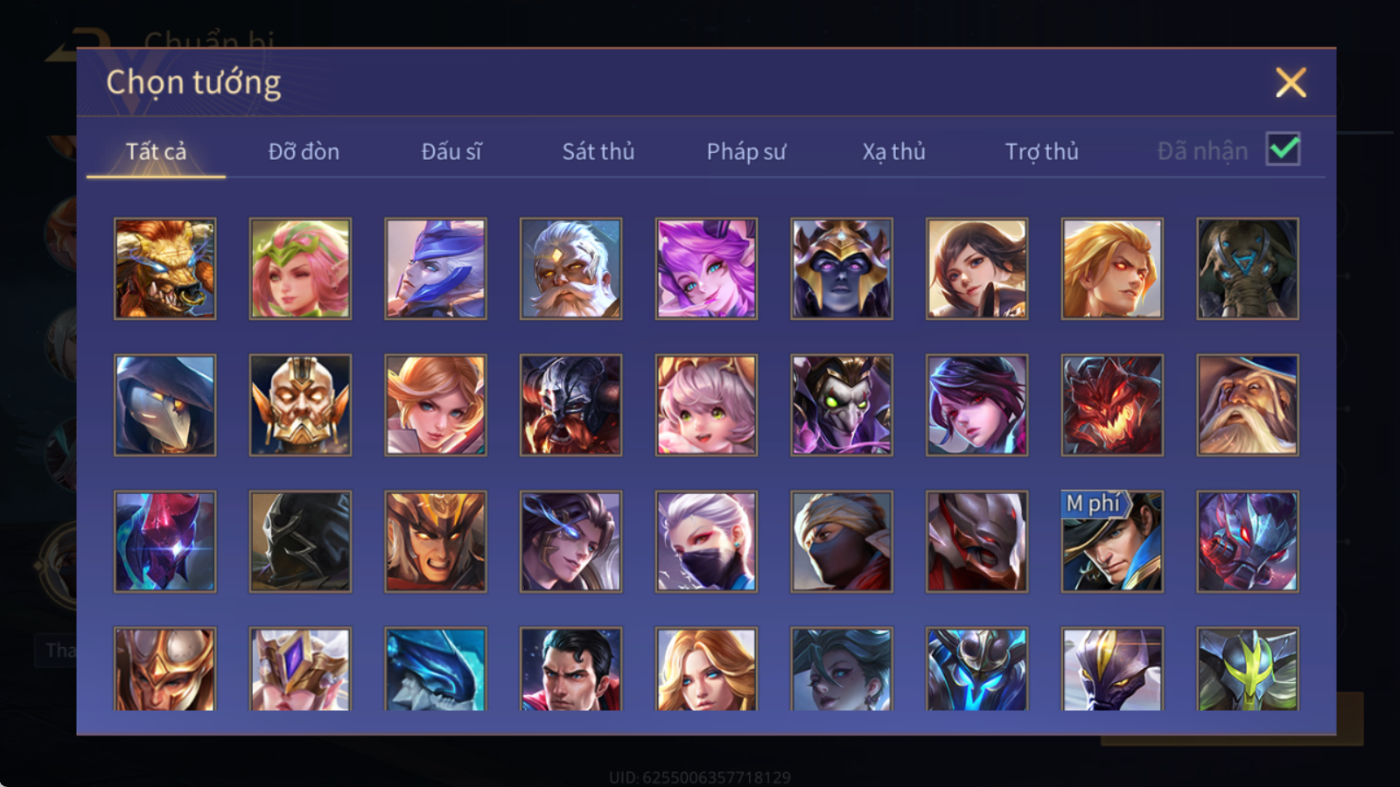Close the Chọn tướng dialog
This screenshot has width=1400, height=787.
pyautogui.click(x=1291, y=82)
